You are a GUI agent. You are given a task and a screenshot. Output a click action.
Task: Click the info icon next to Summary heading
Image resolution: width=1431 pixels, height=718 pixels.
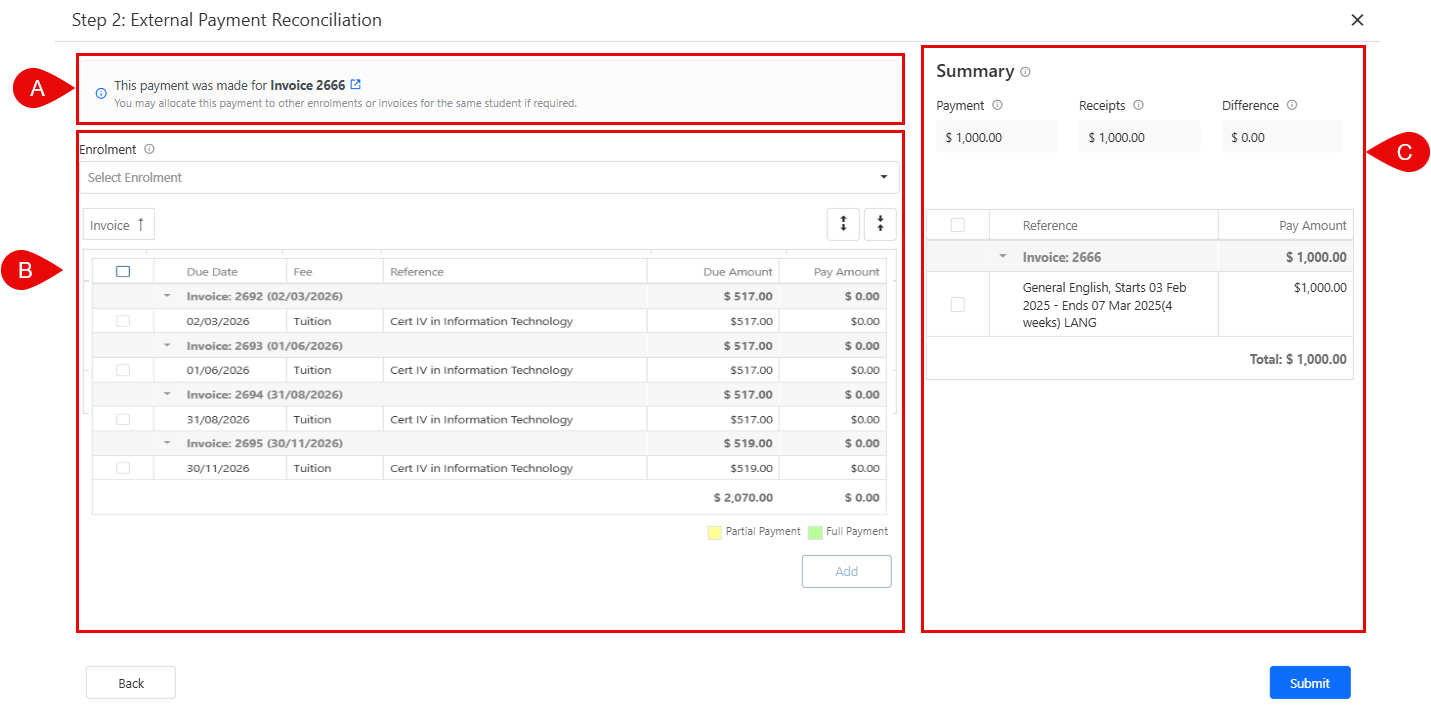[x=1025, y=72]
